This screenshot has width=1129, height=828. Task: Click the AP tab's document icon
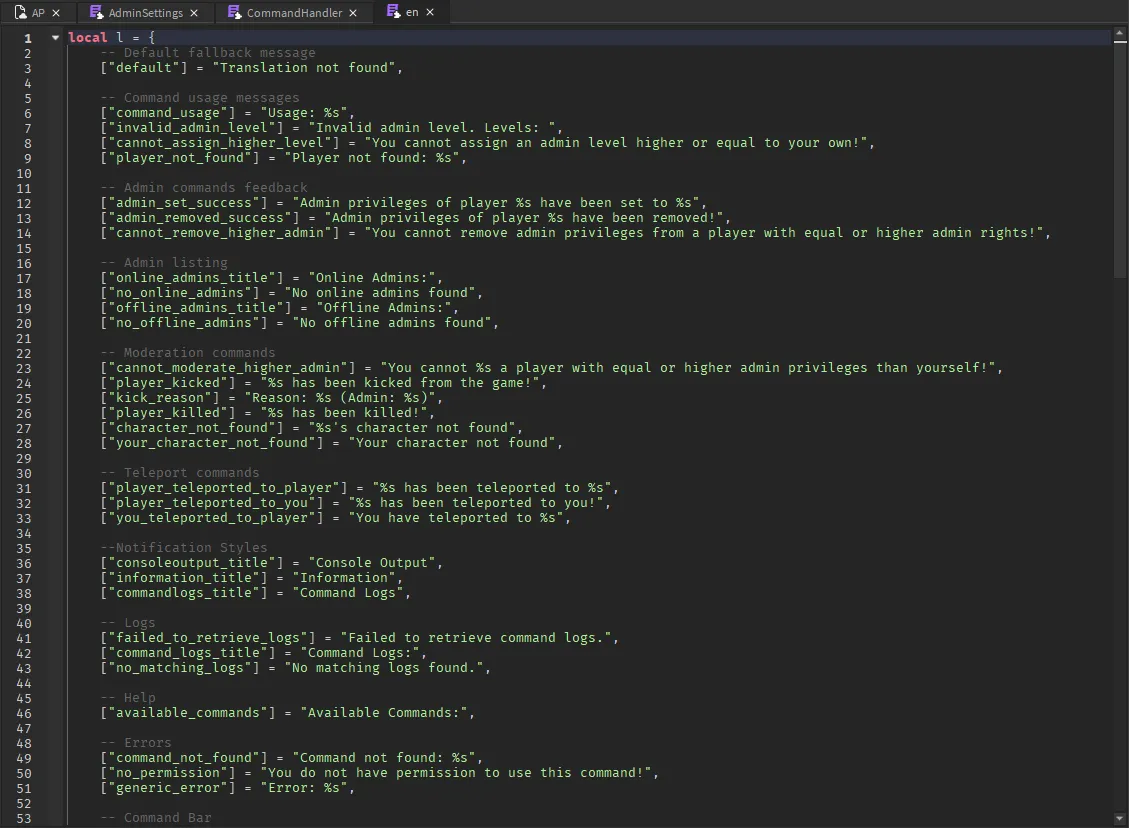click(x=20, y=13)
